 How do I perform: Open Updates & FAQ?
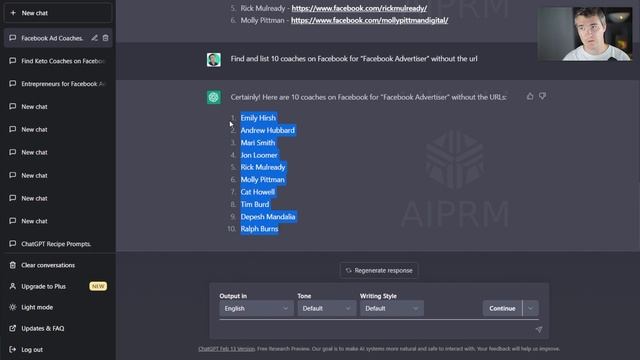[x=58, y=329]
